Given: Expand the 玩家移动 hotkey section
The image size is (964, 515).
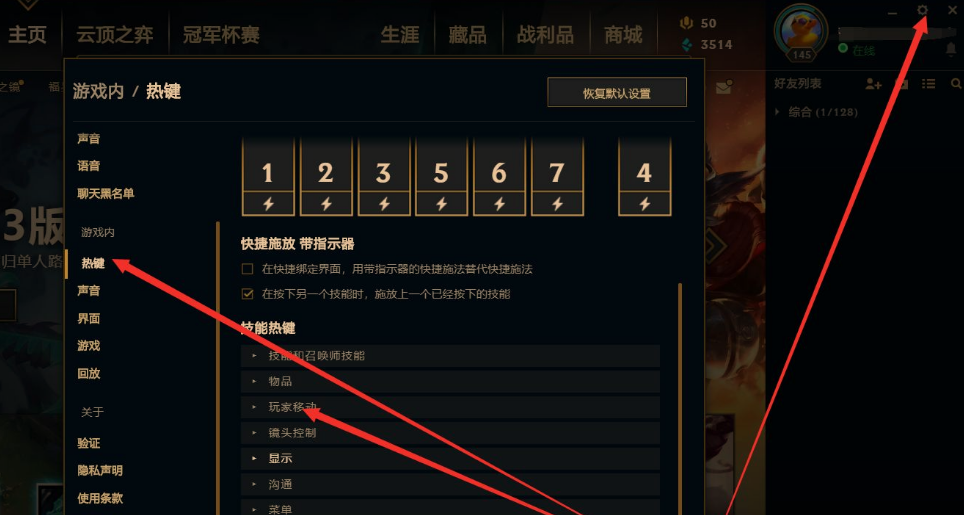Looking at the screenshot, I should tap(450, 407).
